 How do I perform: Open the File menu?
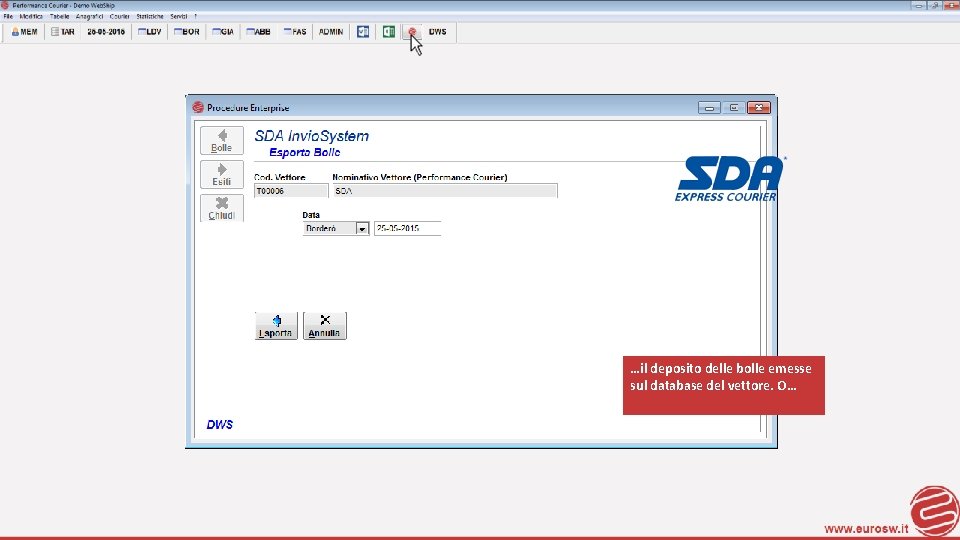point(8,17)
